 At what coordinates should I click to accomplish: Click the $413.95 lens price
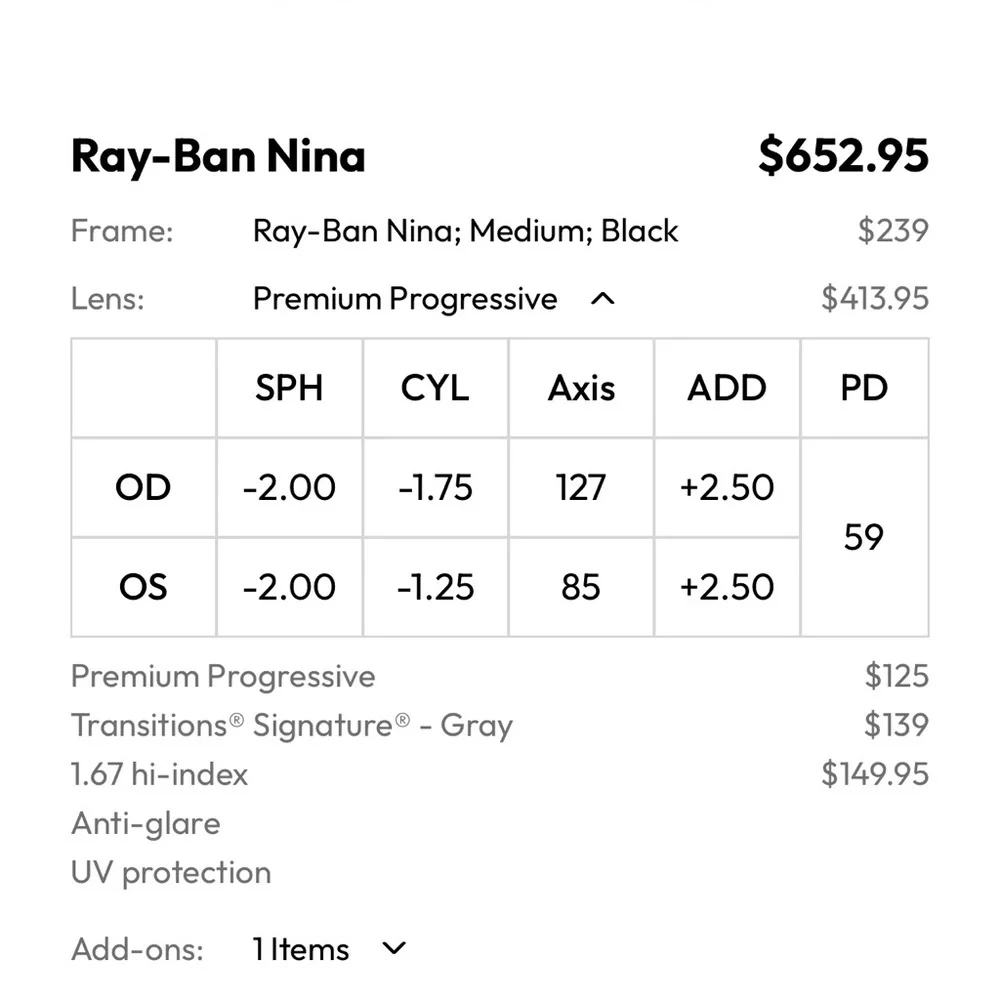click(x=875, y=299)
